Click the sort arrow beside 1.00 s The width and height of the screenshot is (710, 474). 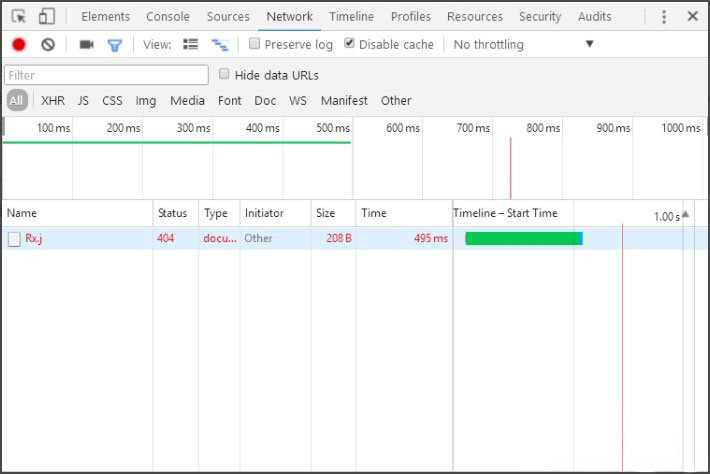point(686,214)
